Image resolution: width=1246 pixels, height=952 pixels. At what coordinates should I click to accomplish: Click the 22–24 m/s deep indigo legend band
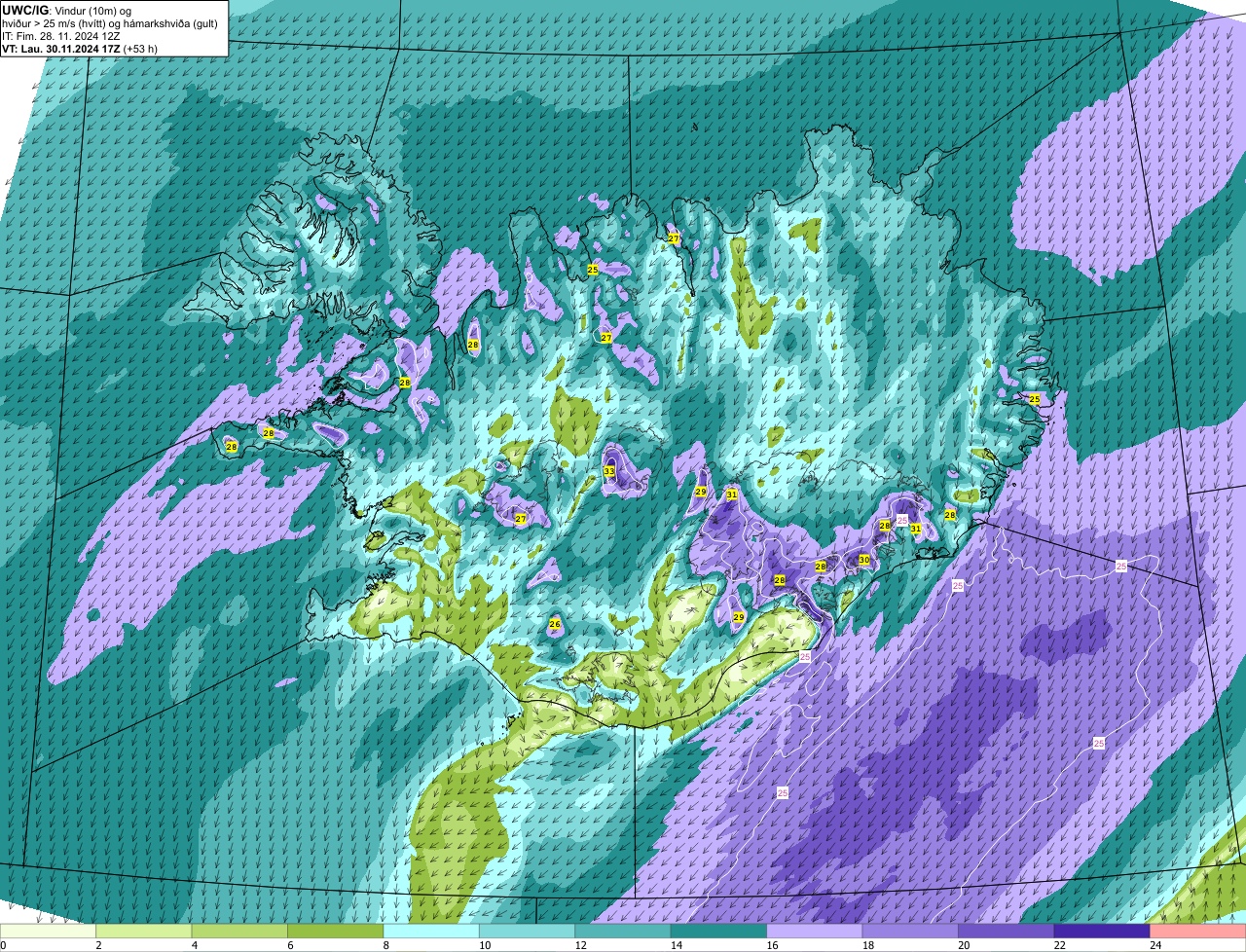pos(1102,931)
